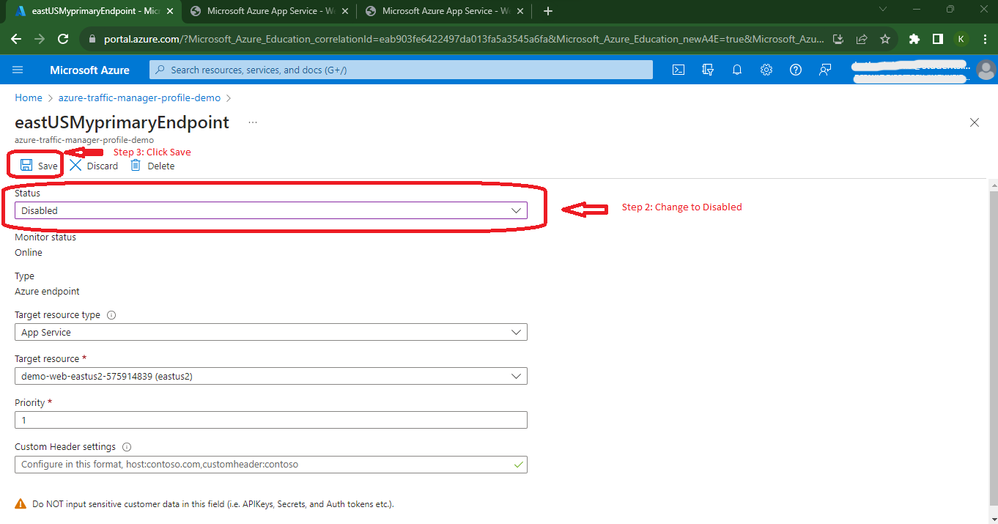Bookmark this page with the star icon
The width and height of the screenshot is (998, 524).
coord(885,39)
